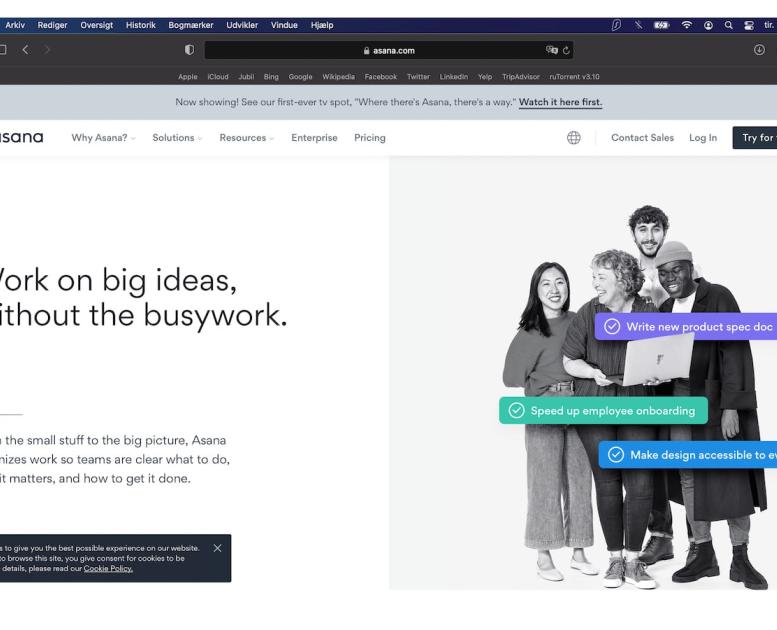
Task: Expand the Why Asana? dropdown
Action: coord(103,138)
